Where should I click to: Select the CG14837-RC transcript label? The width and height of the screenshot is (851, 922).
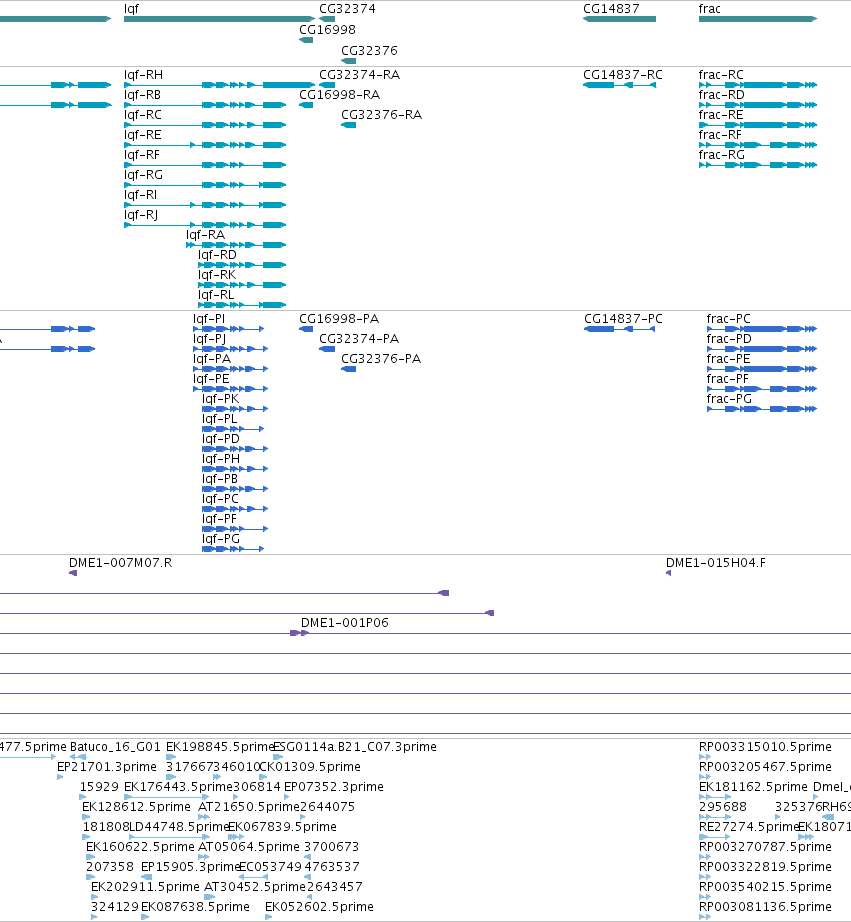pos(623,75)
